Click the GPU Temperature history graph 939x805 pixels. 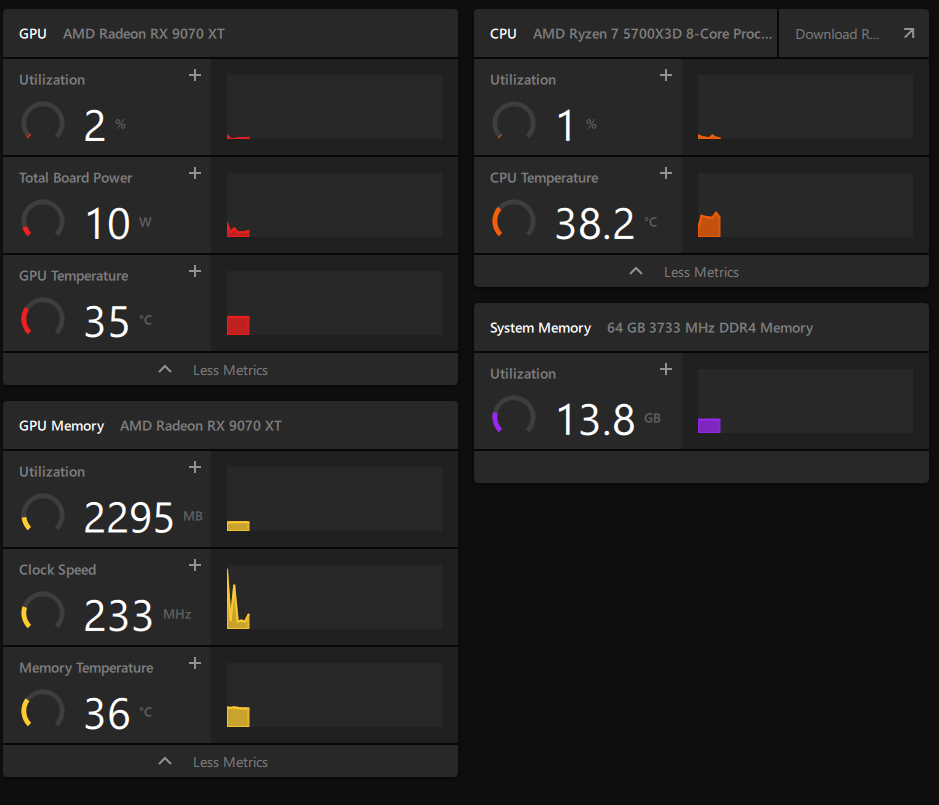pos(334,303)
